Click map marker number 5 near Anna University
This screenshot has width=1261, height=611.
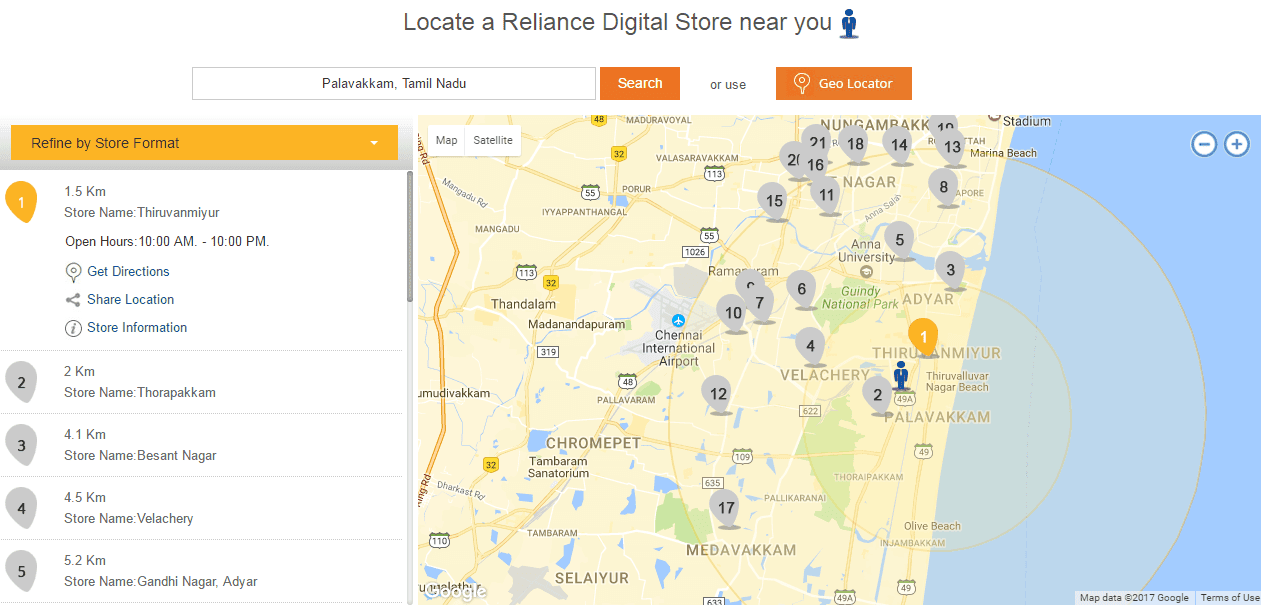pyautogui.click(x=900, y=239)
